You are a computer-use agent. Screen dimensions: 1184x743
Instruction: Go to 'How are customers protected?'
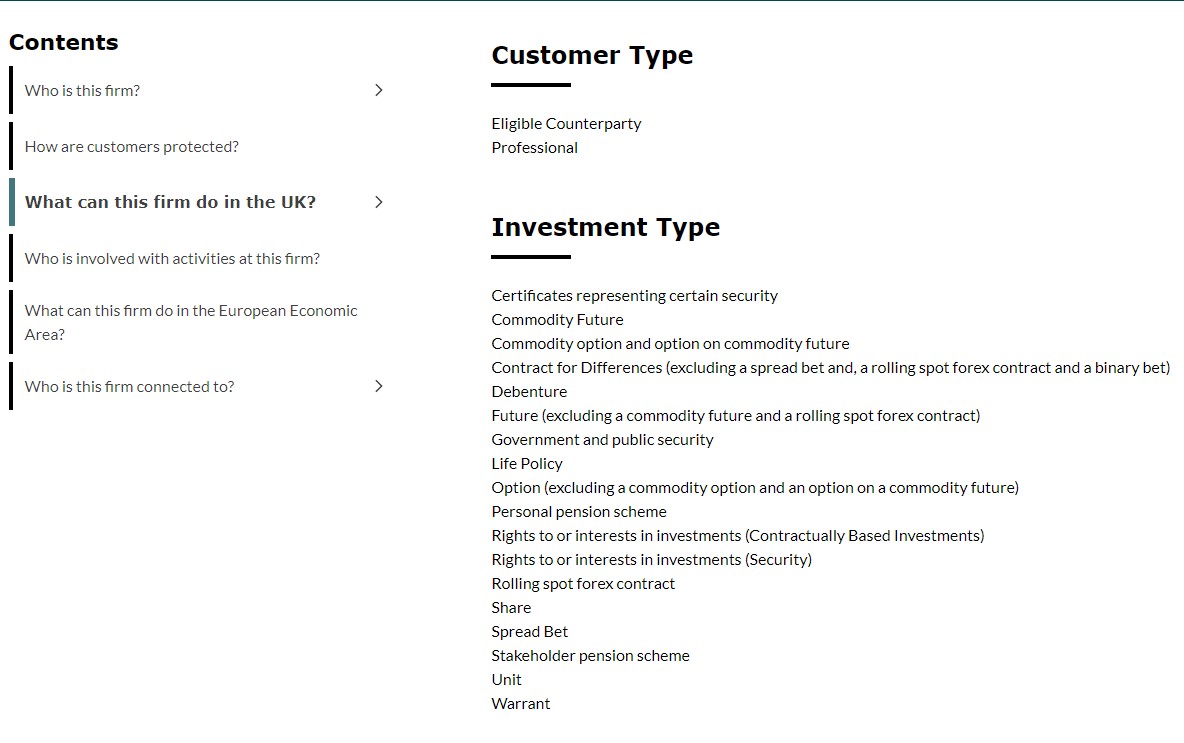coord(132,147)
